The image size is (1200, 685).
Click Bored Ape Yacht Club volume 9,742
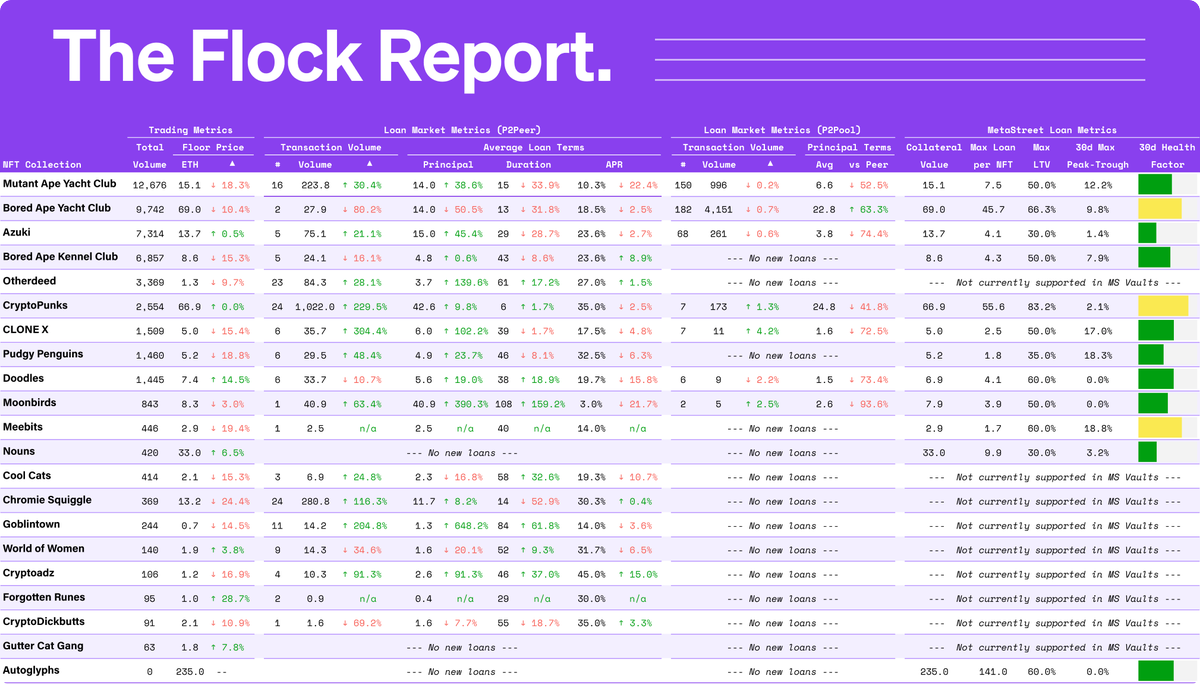click(152, 209)
